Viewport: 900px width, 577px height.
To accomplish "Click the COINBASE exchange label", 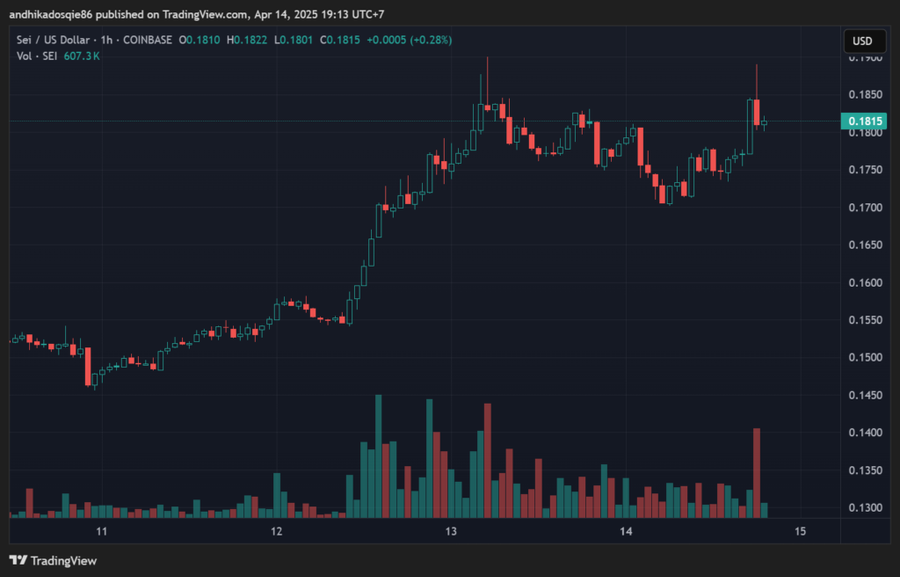I will pyautogui.click(x=148, y=40).
